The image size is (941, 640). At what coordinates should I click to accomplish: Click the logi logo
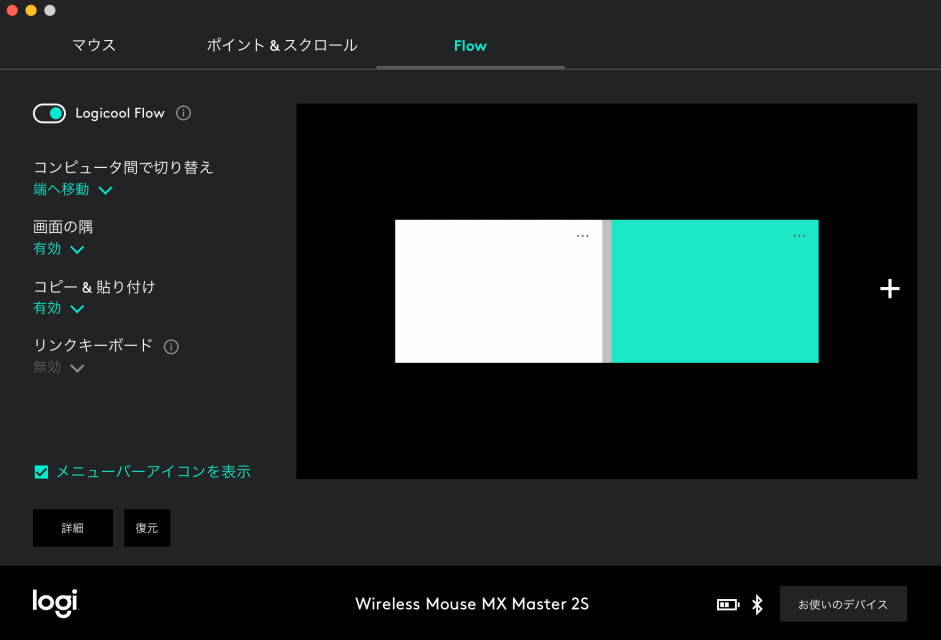[x=55, y=603]
